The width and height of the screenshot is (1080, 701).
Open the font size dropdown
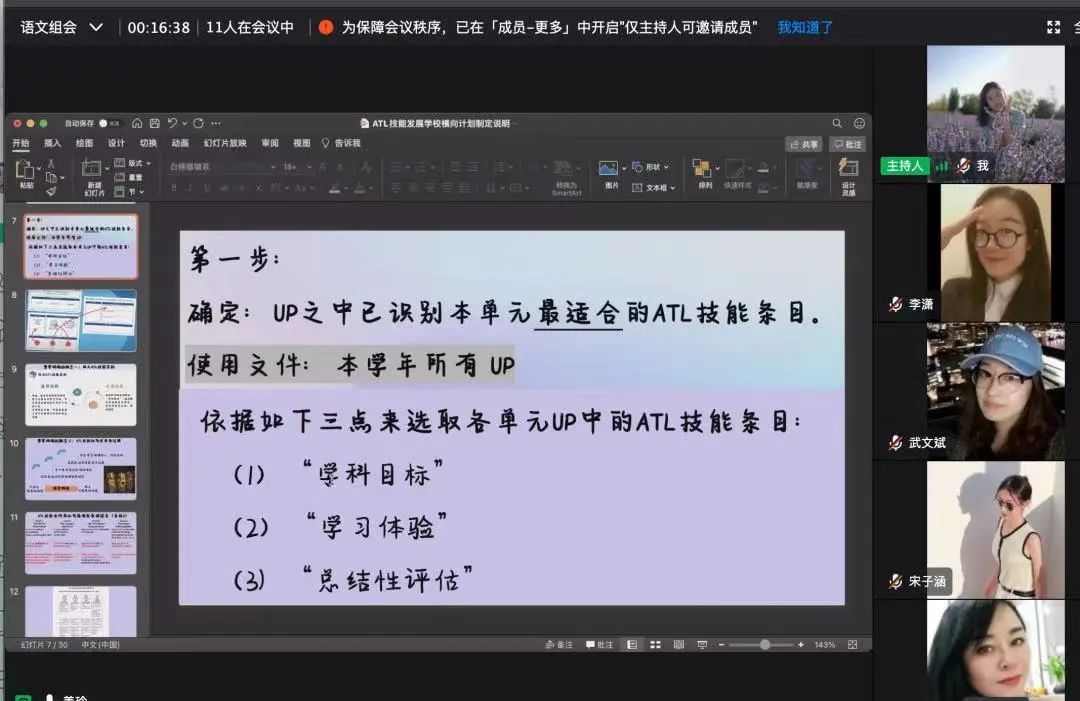[309, 167]
